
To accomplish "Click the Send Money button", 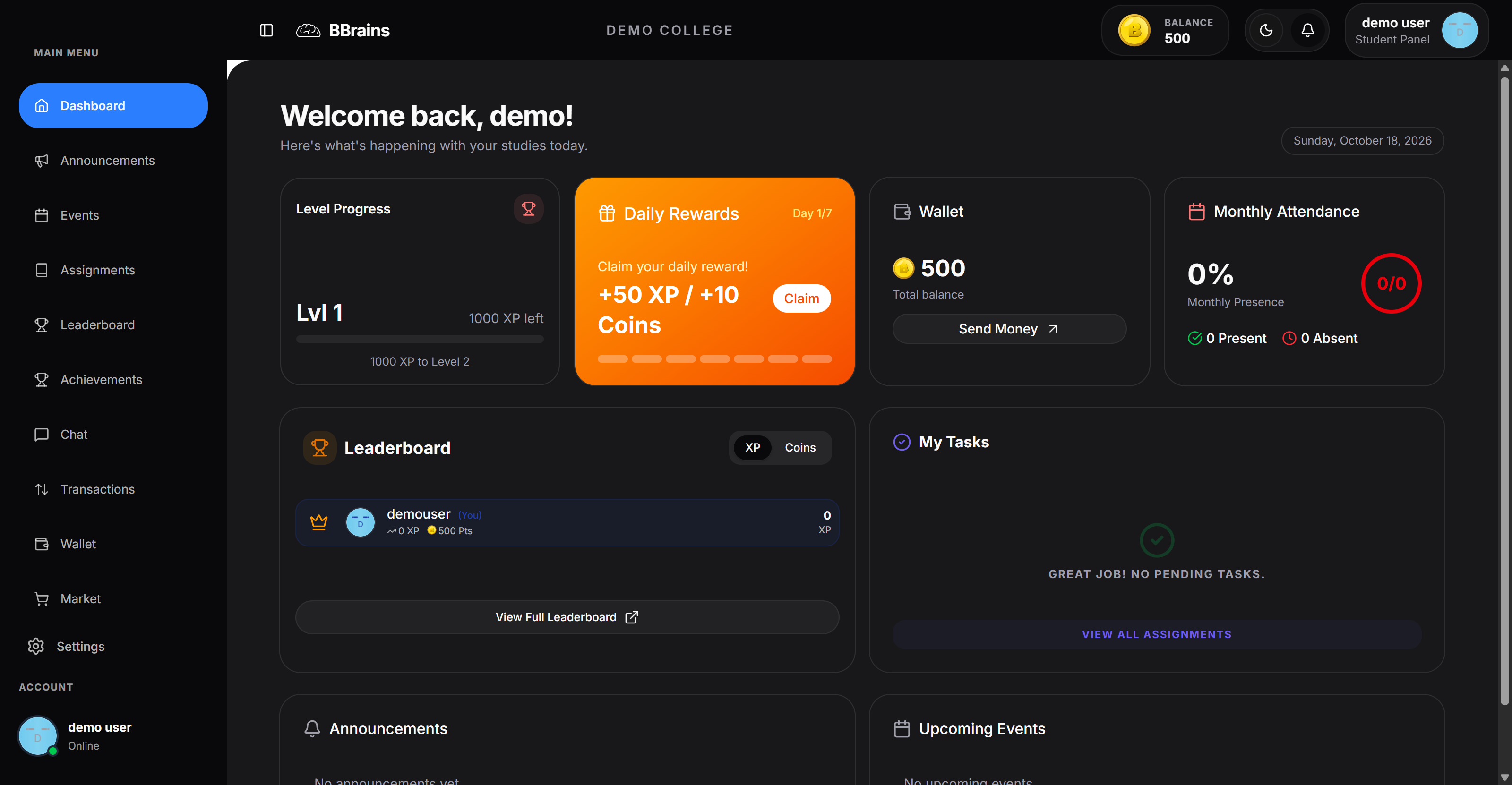I will 1009,329.
